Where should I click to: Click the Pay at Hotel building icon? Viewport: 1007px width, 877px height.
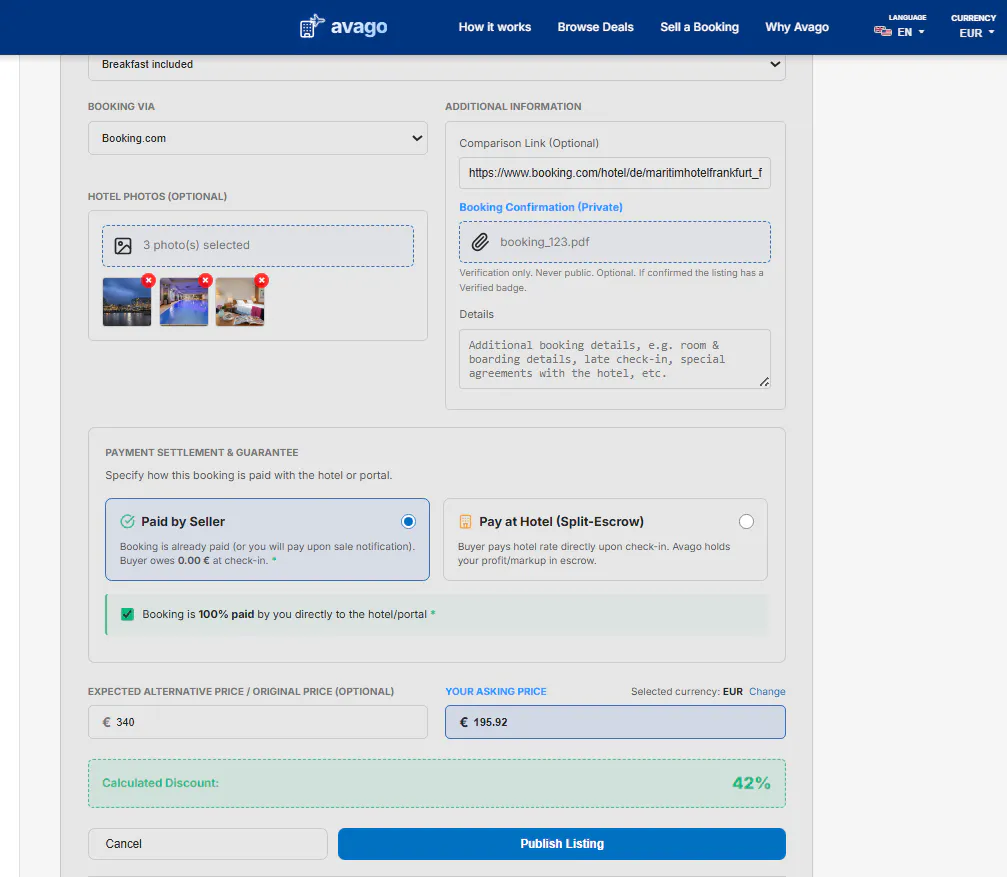[x=465, y=522]
